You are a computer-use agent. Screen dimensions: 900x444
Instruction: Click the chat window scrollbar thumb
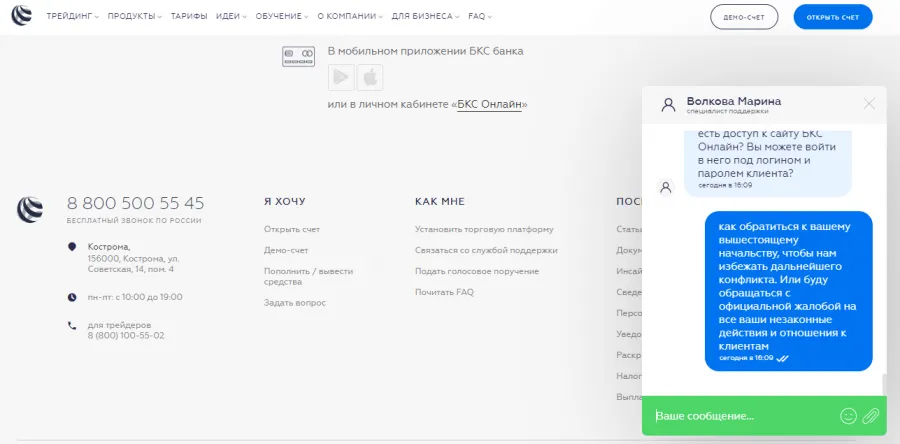(883, 385)
